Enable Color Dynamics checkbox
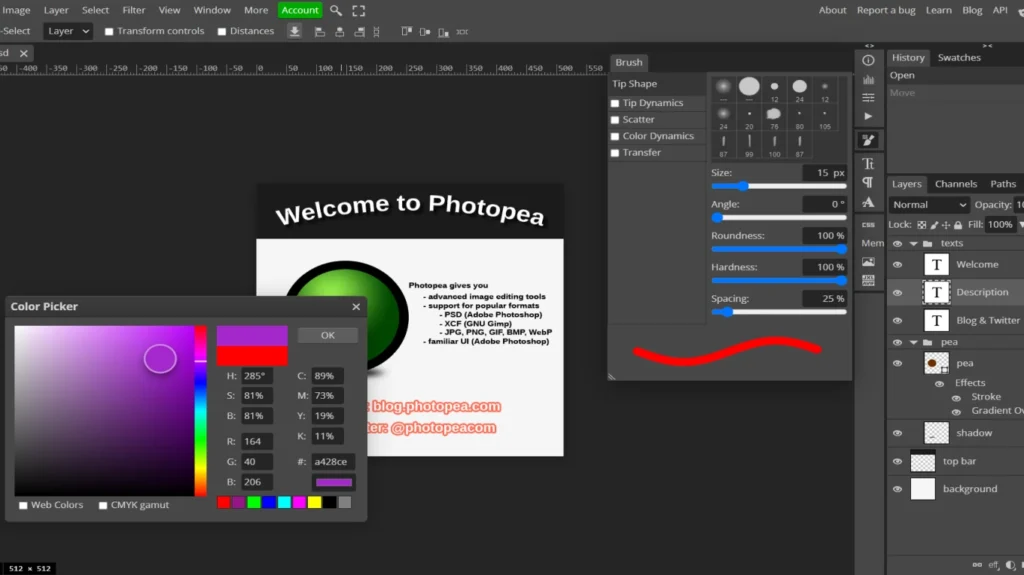This screenshot has height=575, width=1024. pos(615,137)
